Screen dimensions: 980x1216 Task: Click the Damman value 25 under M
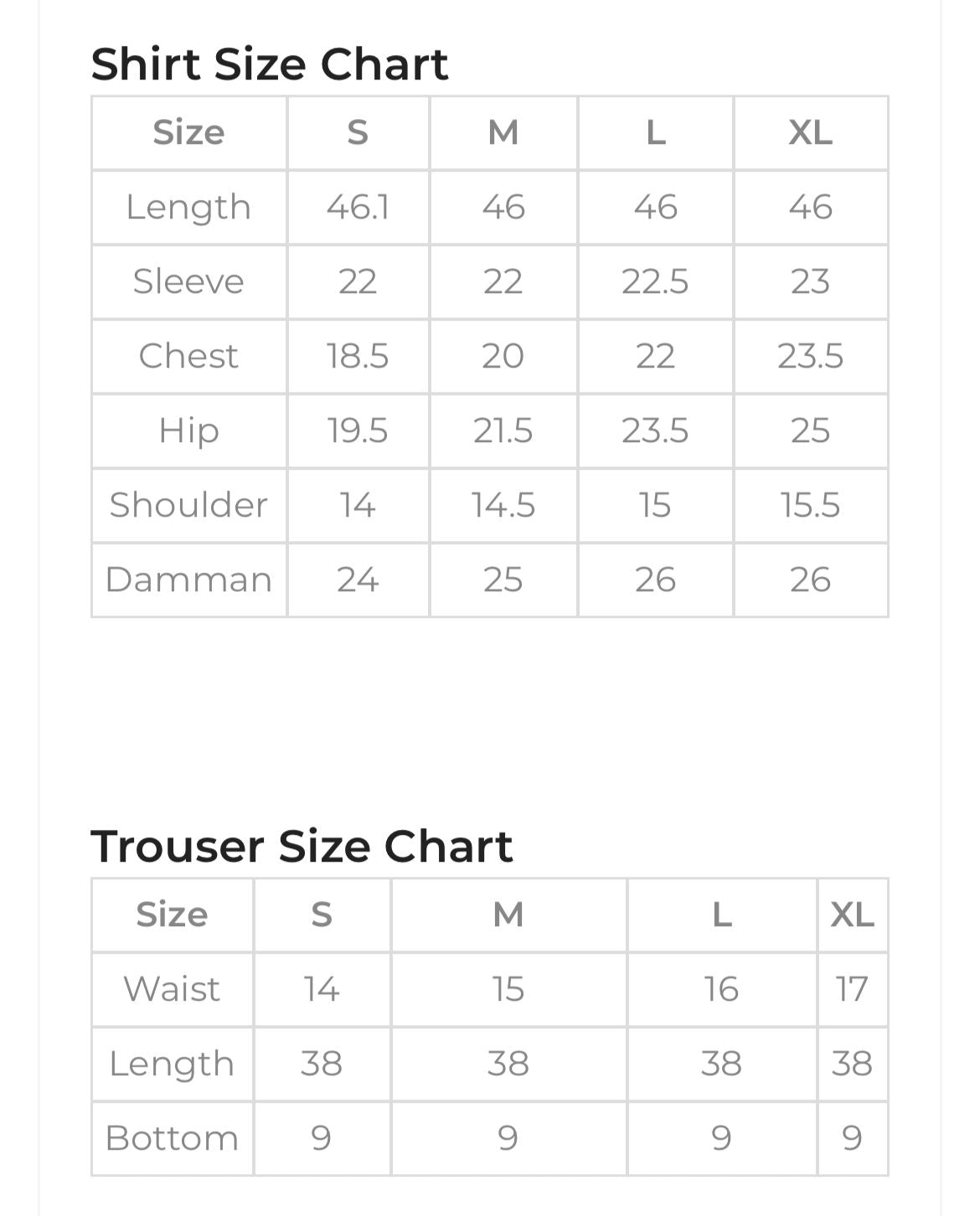point(503,580)
